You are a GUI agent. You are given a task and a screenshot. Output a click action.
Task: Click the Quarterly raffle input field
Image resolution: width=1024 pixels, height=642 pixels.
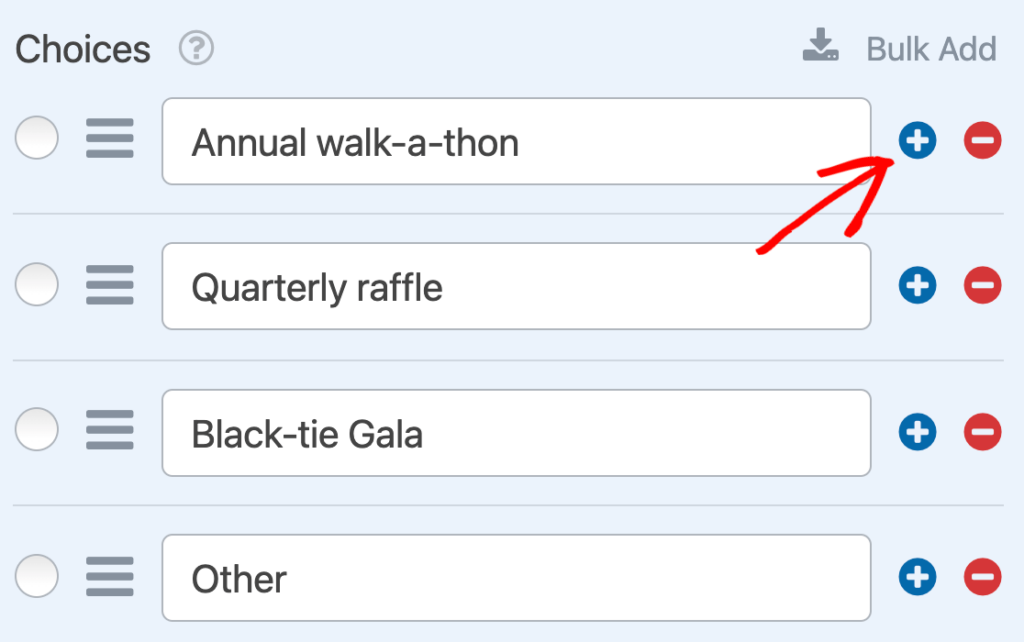[516, 285]
